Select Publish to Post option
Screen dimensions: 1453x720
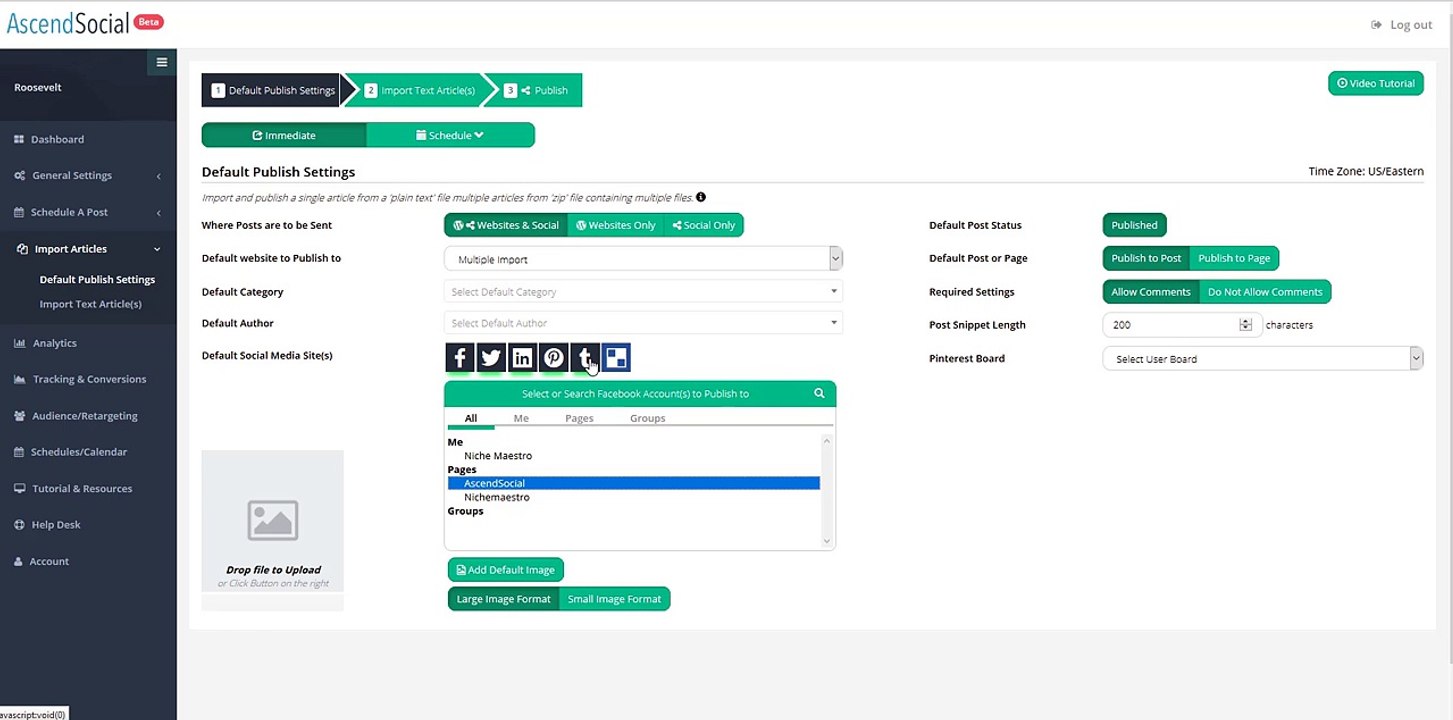(x=1146, y=258)
